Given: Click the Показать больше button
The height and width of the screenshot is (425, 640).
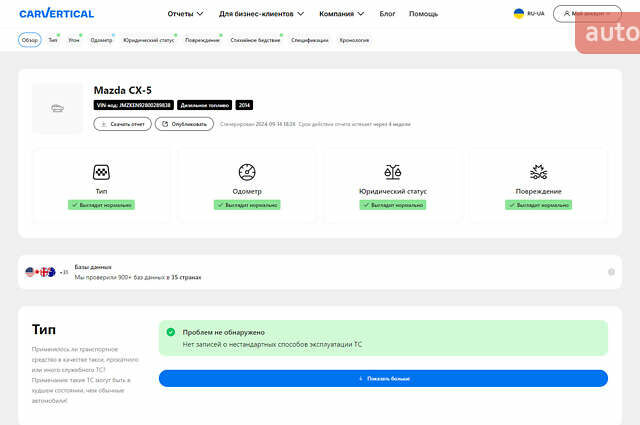Looking at the screenshot, I should (x=383, y=378).
